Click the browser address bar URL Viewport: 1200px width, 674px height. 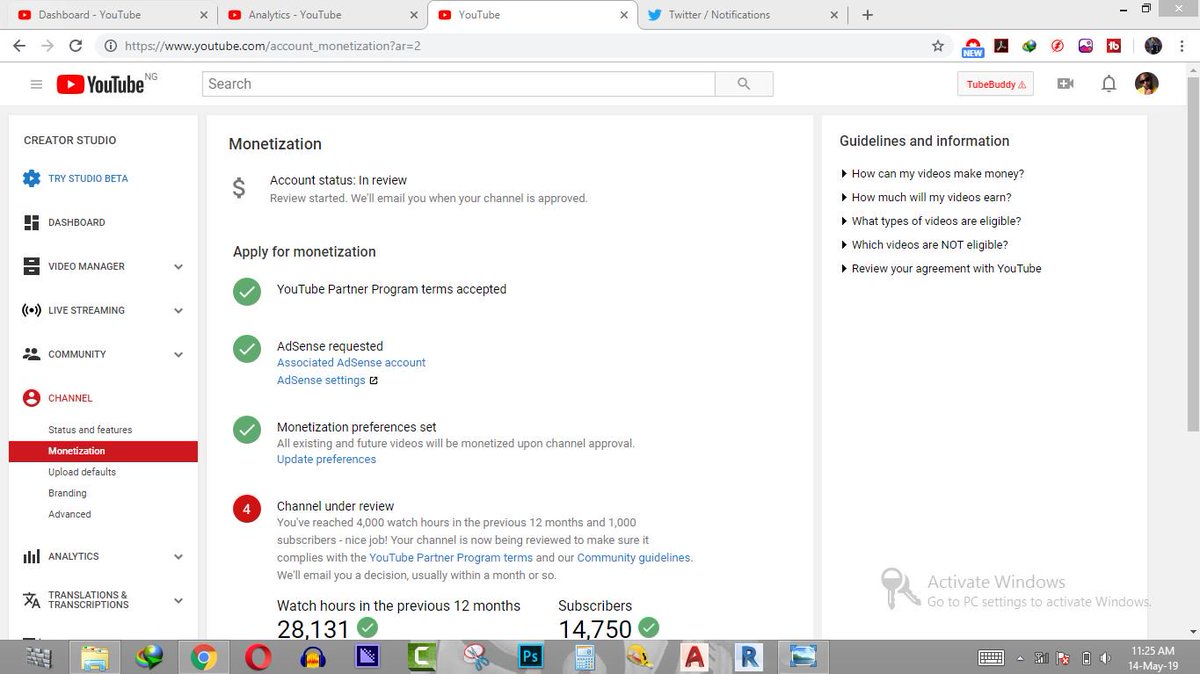click(270, 46)
